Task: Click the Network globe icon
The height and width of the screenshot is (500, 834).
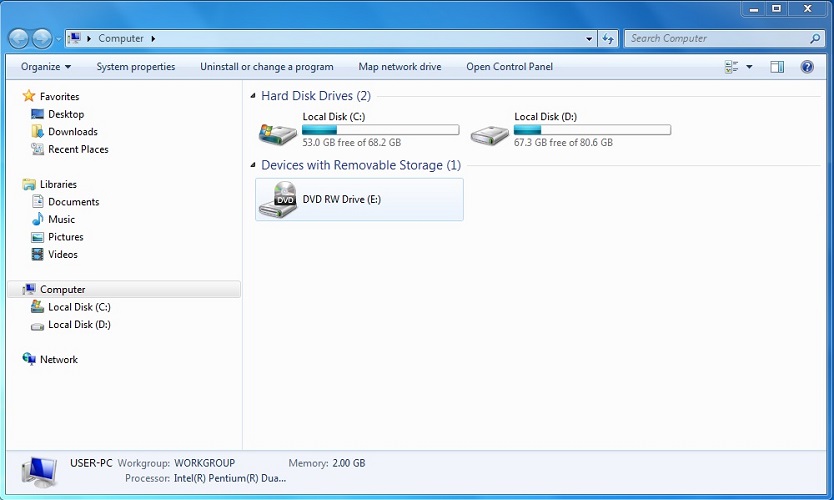Action: [29, 359]
